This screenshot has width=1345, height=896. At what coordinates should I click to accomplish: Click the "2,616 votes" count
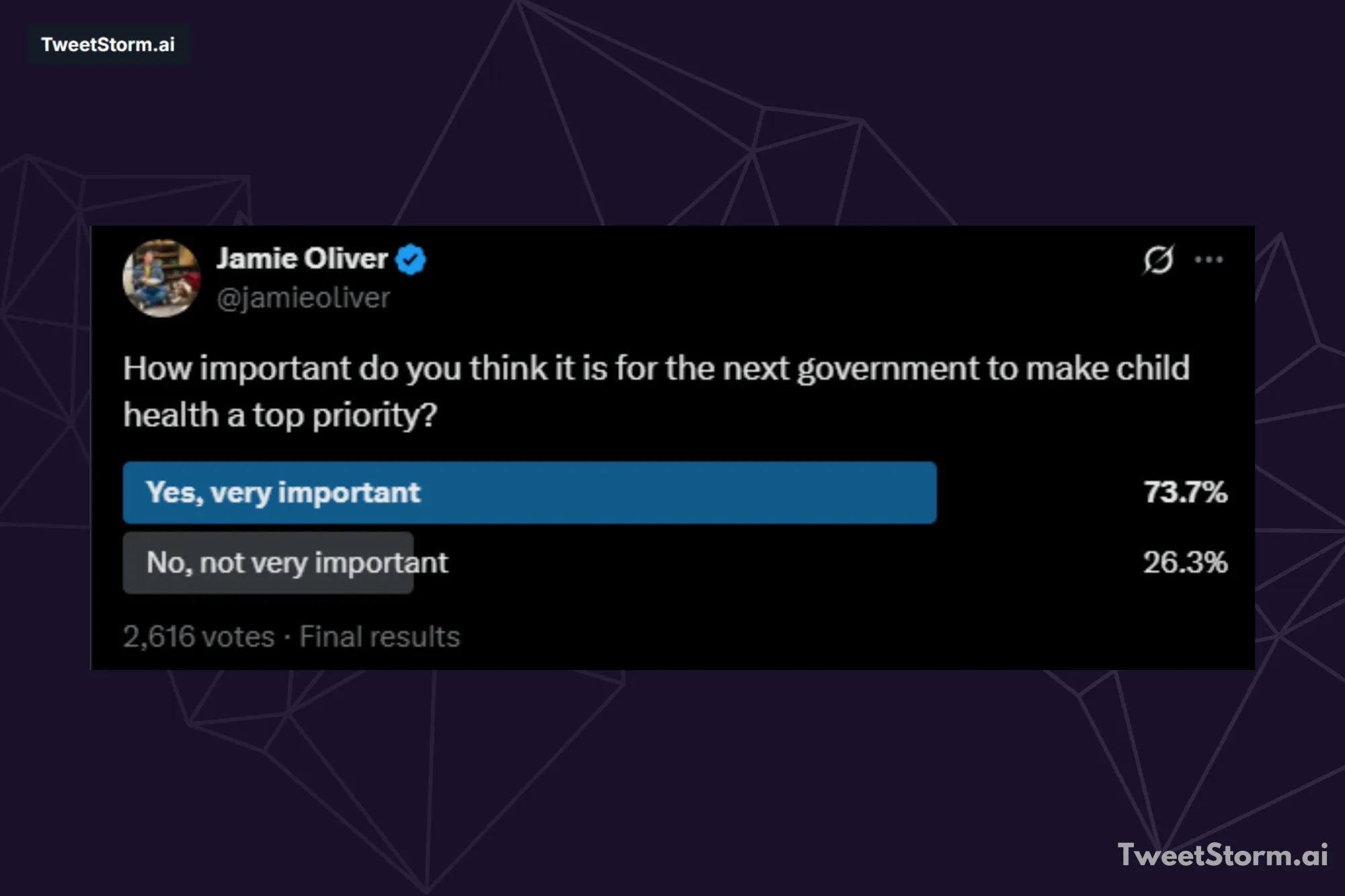(x=199, y=637)
